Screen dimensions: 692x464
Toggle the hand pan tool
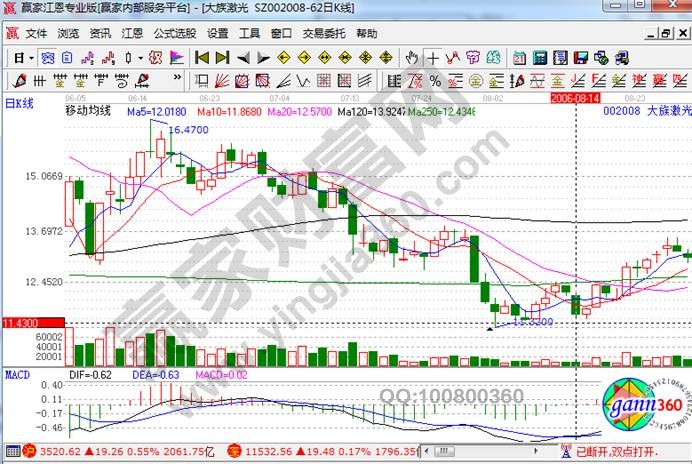coord(413,57)
